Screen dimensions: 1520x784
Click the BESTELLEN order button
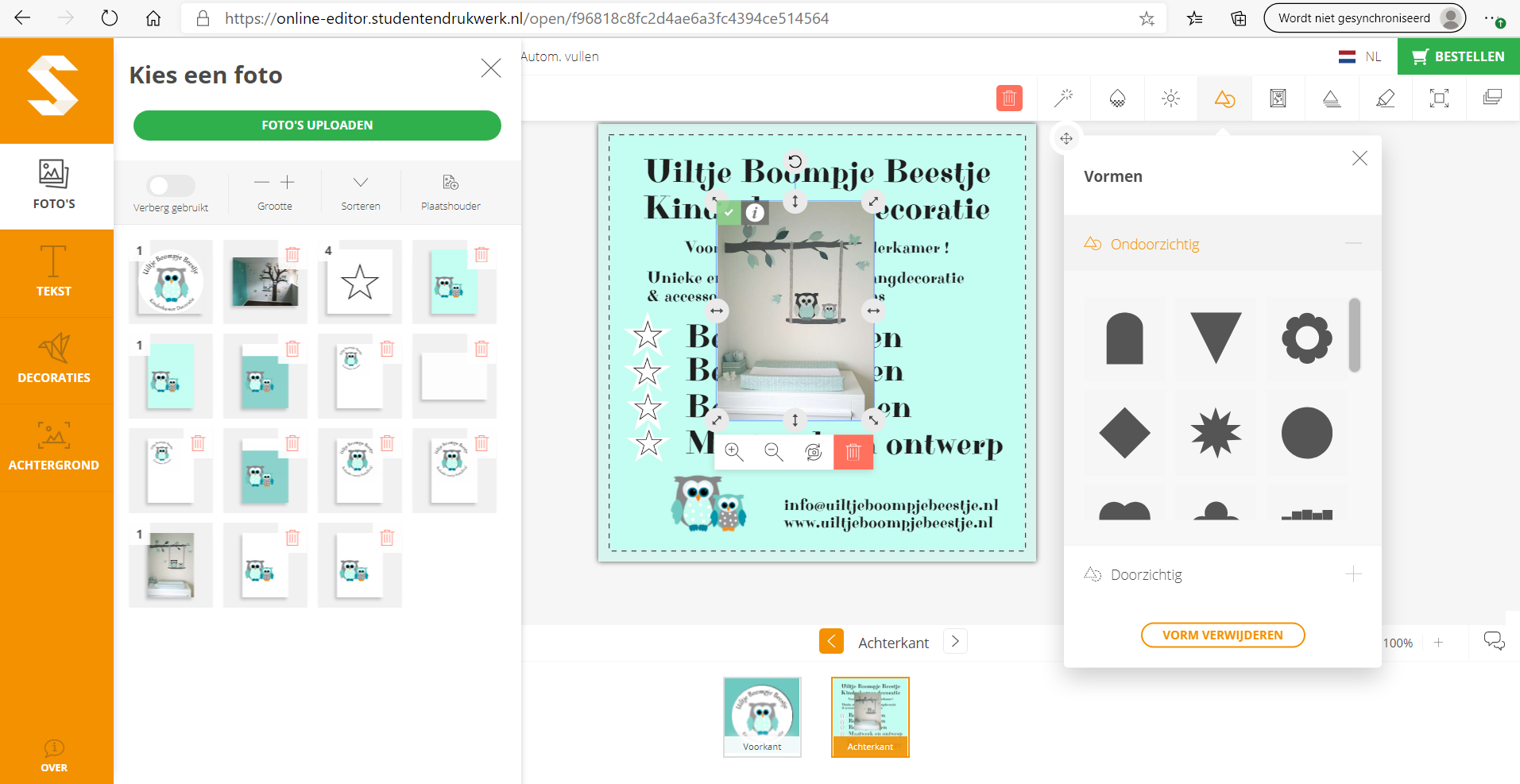tap(1459, 56)
